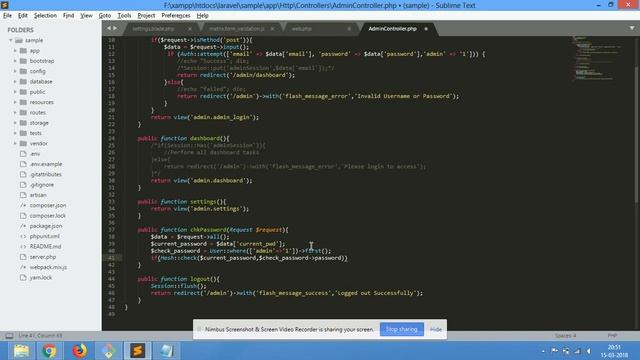Image resolution: width=640 pixels, height=360 pixels.
Task: Open the package.json file
Action: tap(46, 226)
